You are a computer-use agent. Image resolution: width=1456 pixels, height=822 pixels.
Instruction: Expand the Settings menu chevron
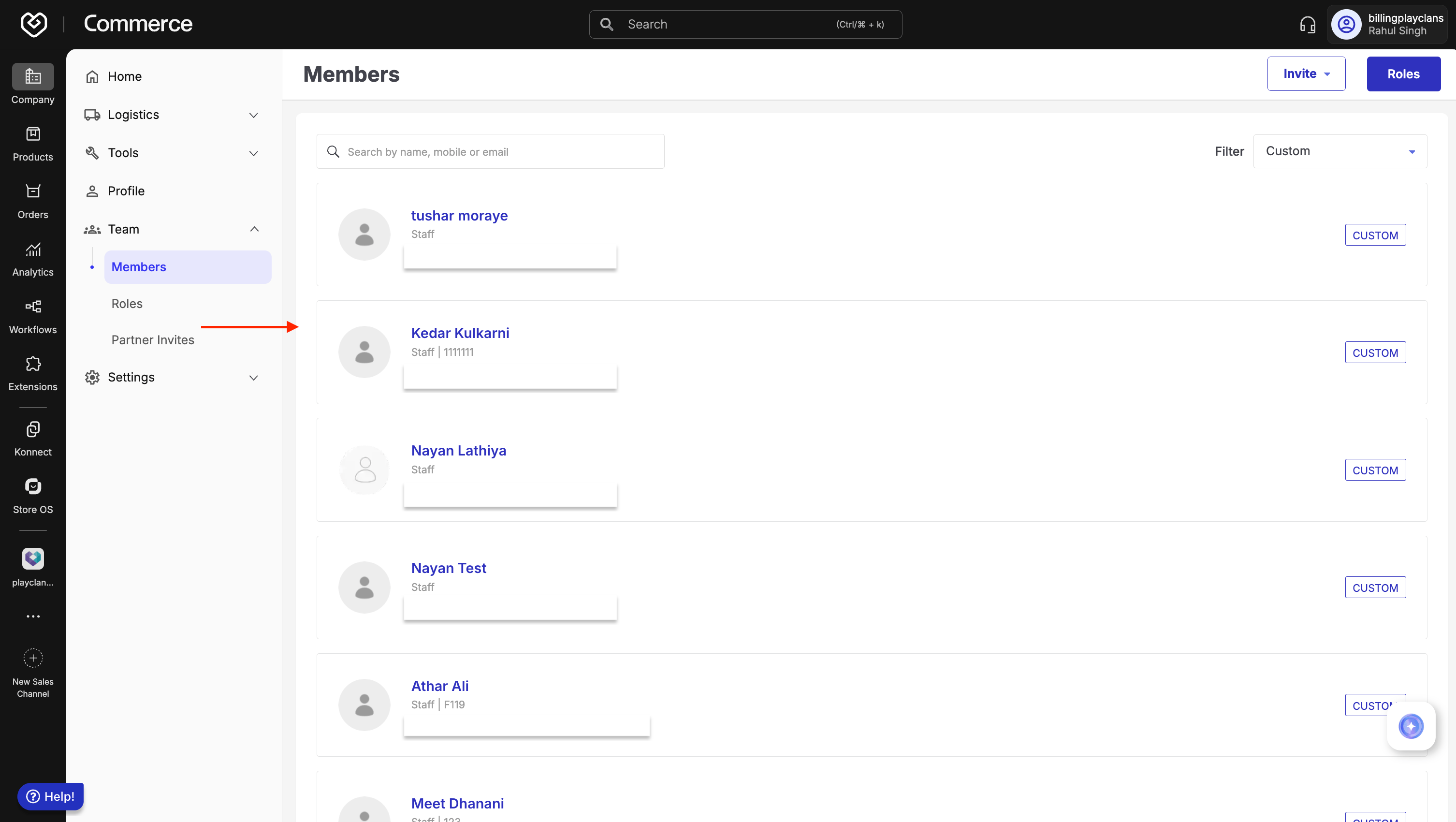pos(253,378)
